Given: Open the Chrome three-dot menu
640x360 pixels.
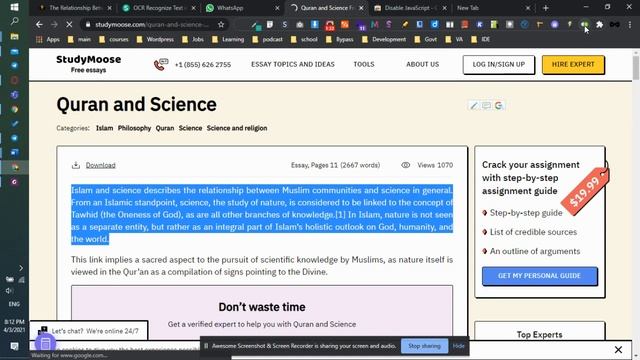Looking at the screenshot, I should 630,24.
